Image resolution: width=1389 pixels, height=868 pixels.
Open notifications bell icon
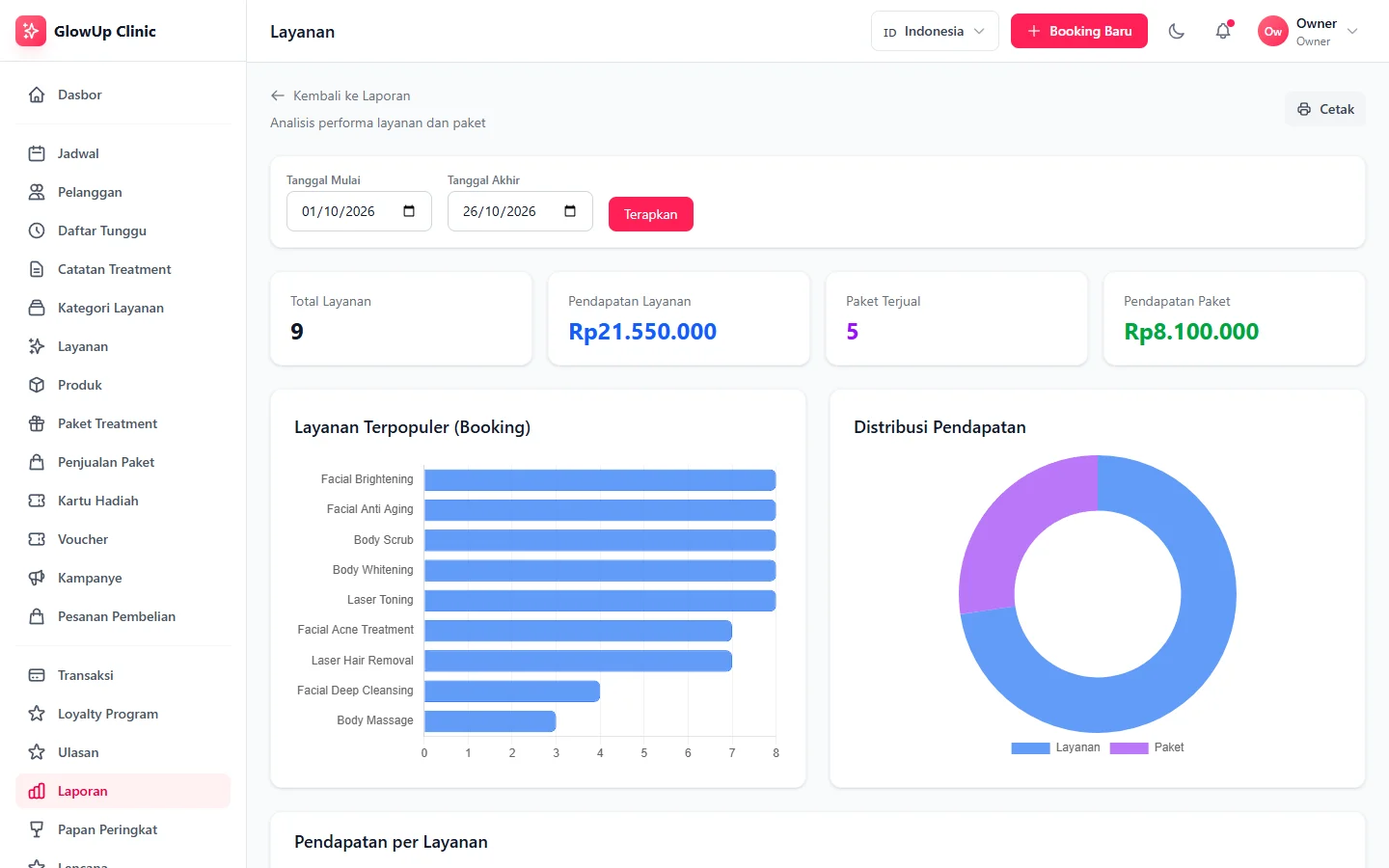tap(1223, 31)
